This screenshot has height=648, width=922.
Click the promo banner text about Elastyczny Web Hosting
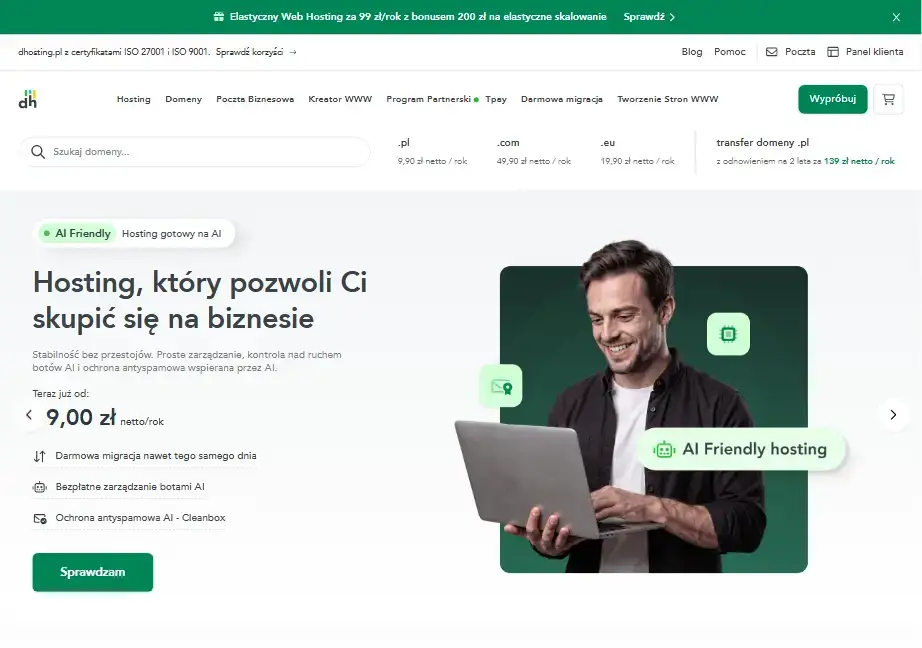(x=417, y=16)
